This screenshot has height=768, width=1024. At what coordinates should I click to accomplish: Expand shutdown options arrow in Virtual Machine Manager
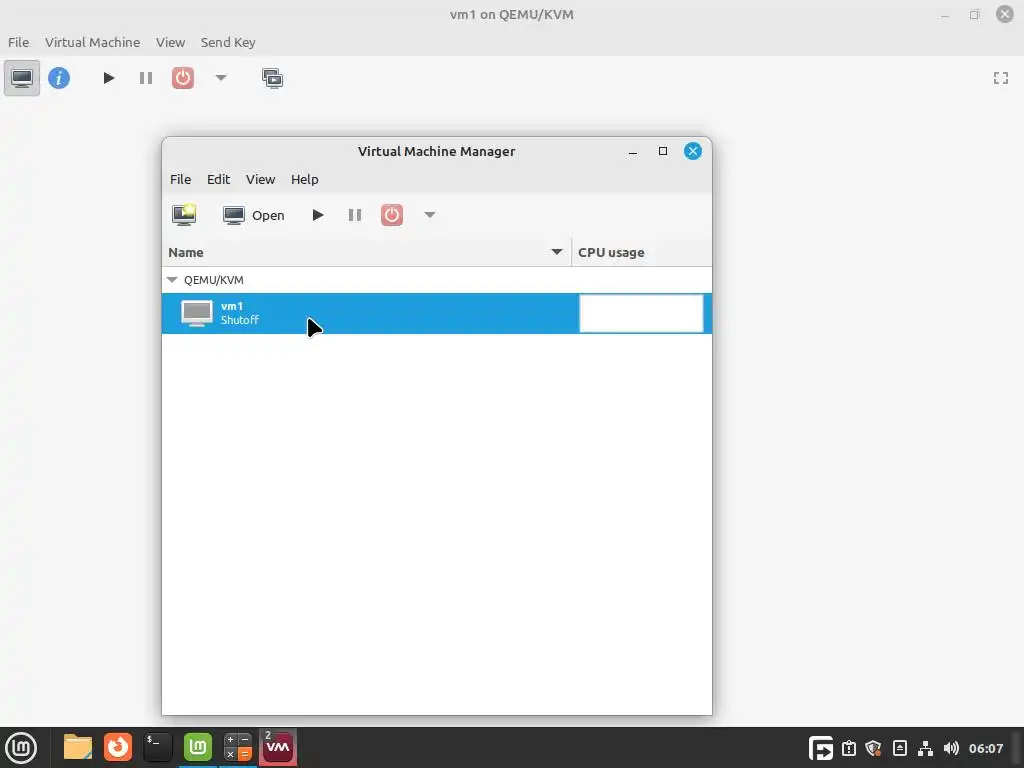click(430, 214)
